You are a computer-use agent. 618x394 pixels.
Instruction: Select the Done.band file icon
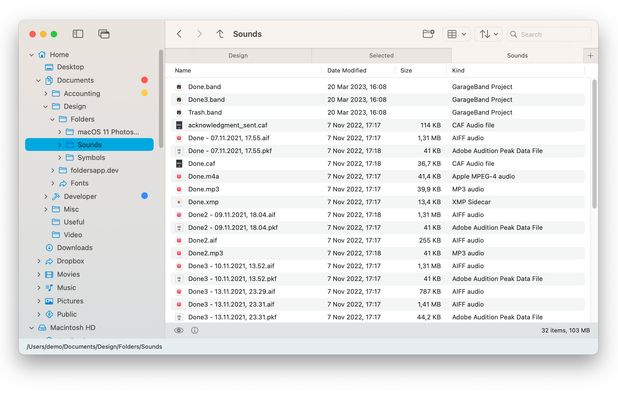click(179, 87)
